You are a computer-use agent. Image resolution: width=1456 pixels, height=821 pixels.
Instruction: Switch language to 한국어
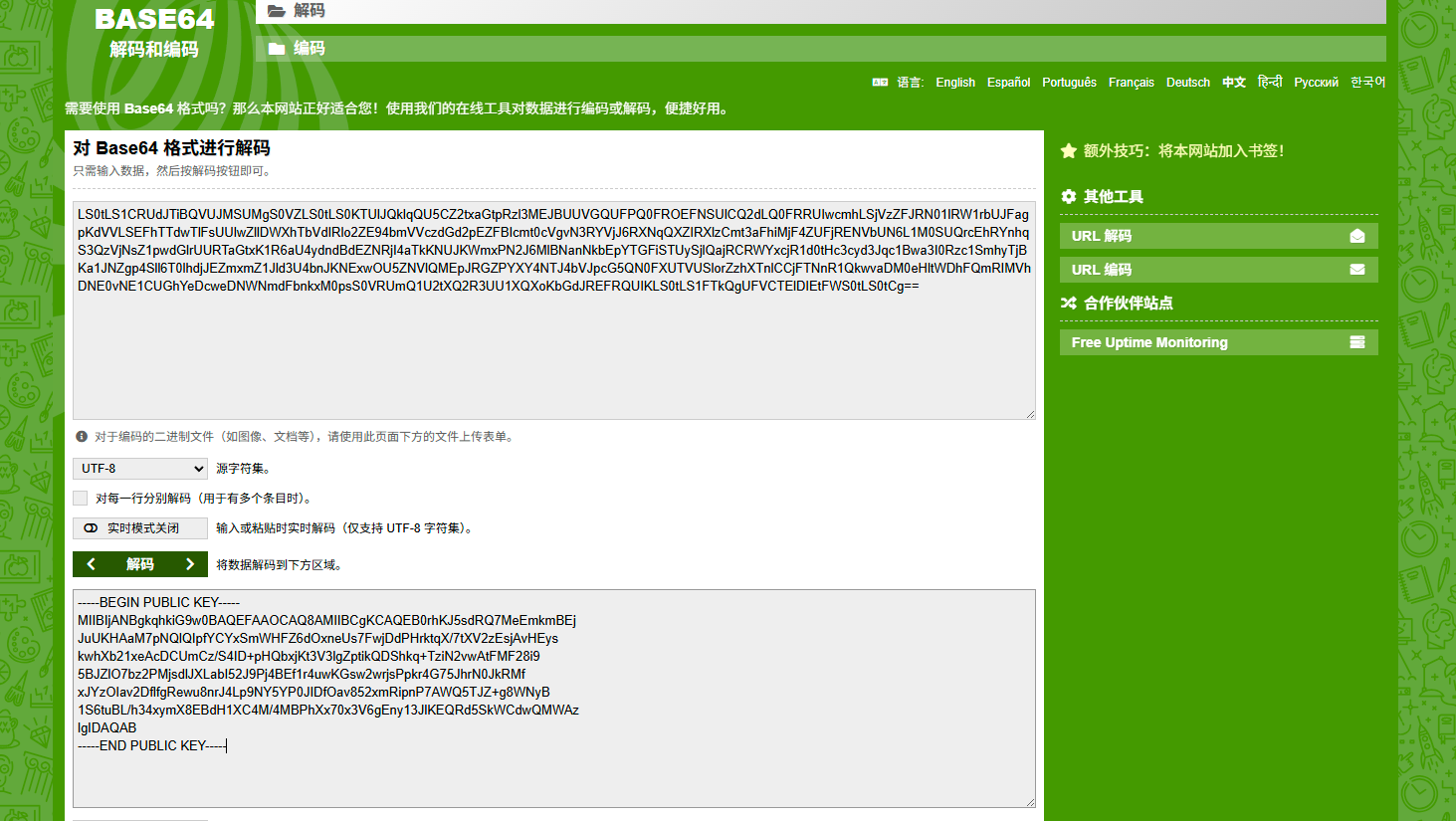point(1367,83)
